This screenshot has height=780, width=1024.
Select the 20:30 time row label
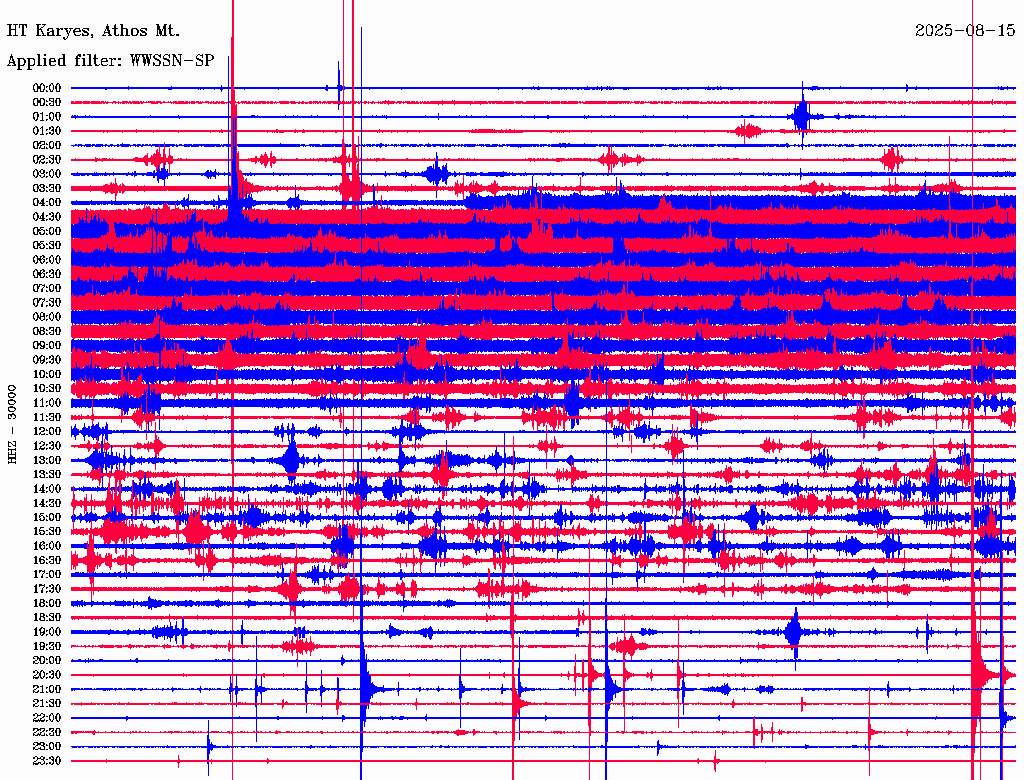46,675
